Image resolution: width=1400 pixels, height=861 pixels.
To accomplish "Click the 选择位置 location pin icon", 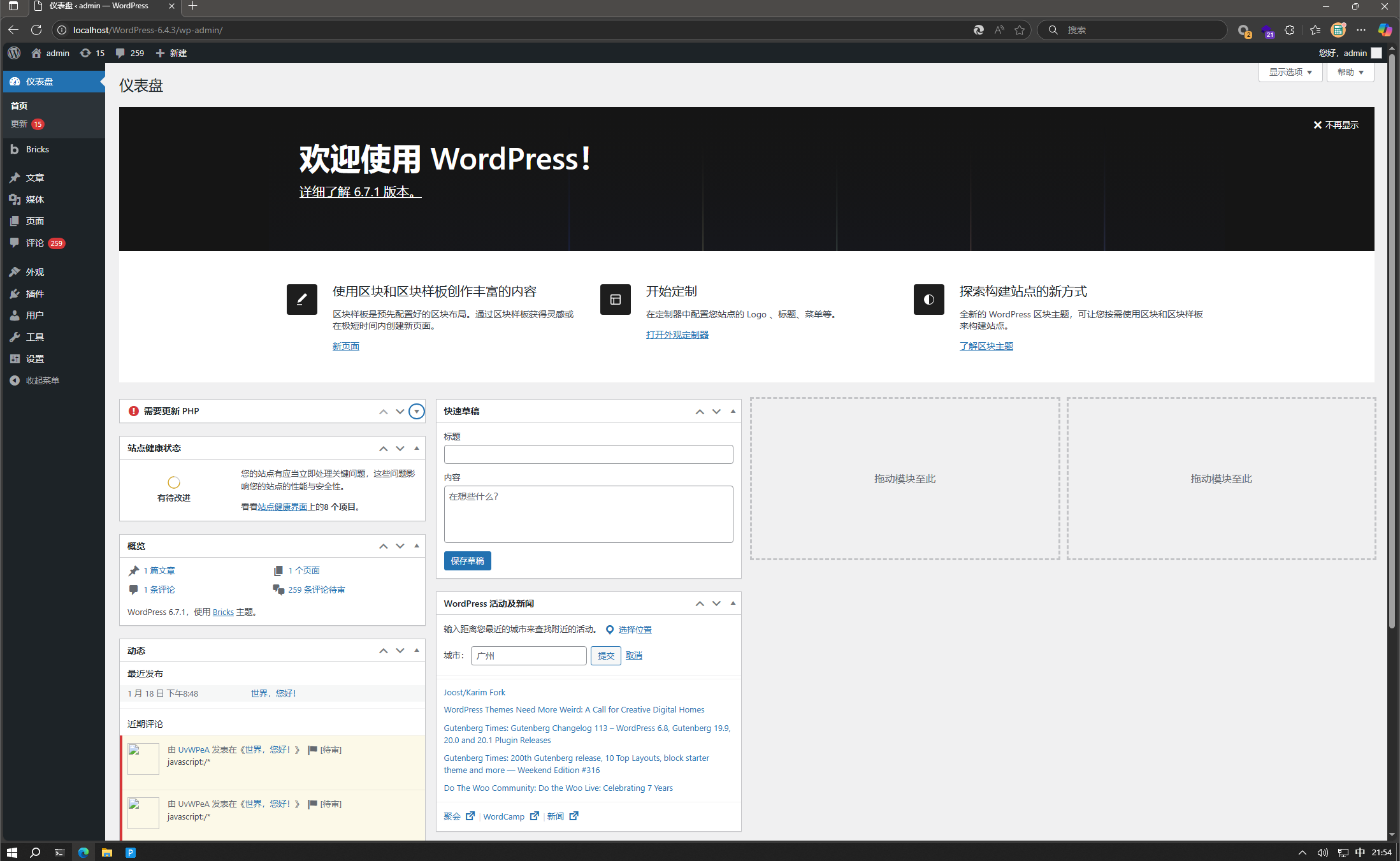I will [610, 630].
